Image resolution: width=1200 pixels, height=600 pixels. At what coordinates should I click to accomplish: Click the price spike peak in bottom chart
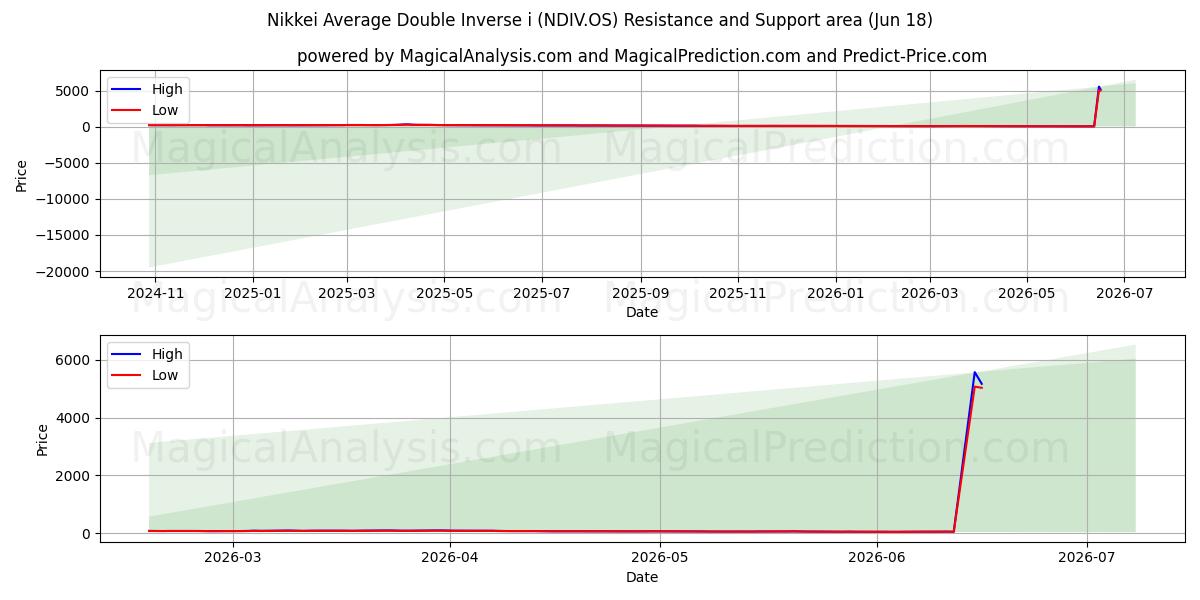(x=974, y=372)
